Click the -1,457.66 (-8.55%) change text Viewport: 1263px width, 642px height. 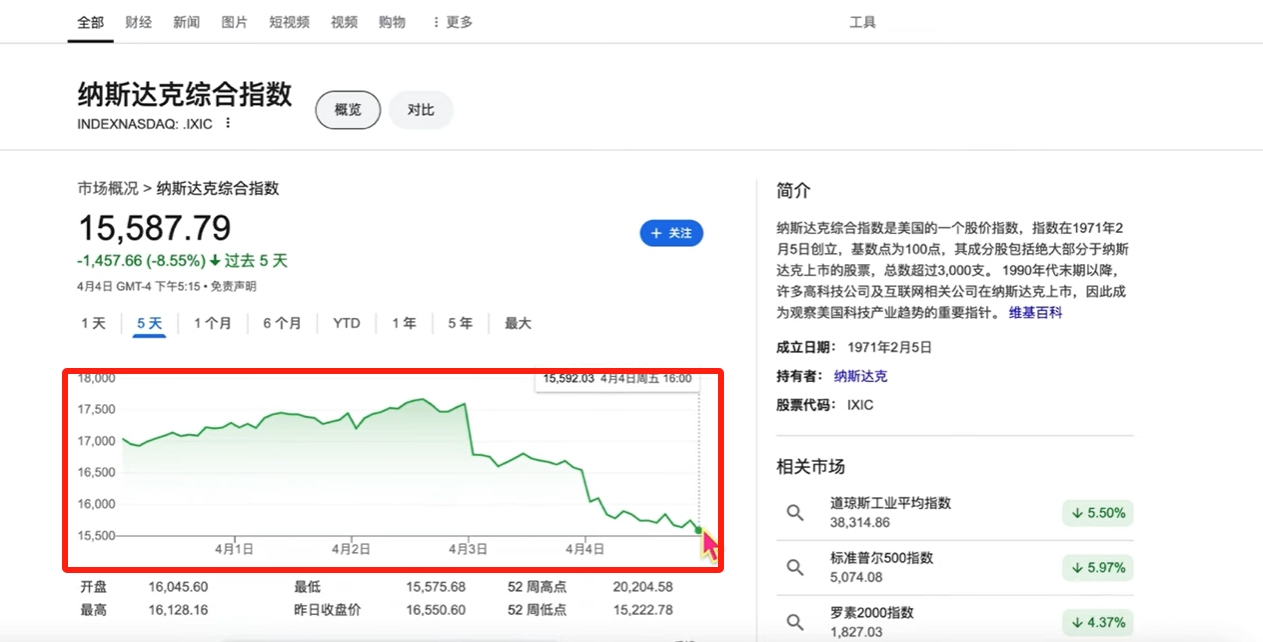141,261
